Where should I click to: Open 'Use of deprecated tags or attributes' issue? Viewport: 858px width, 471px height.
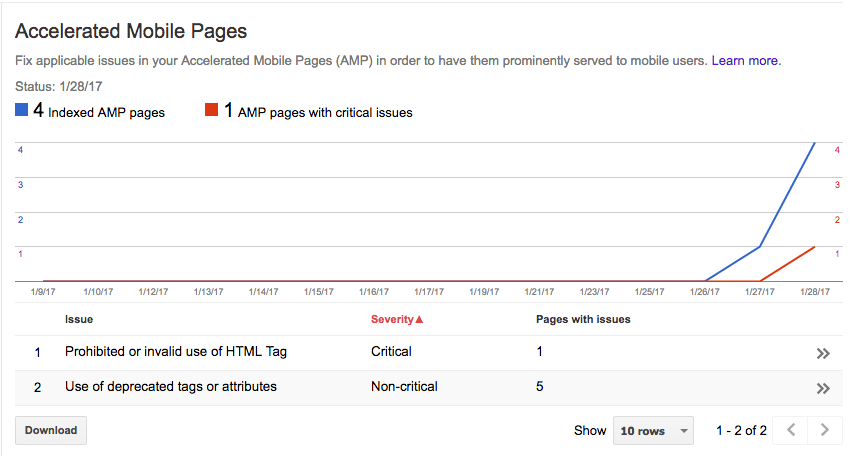[171, 387]
